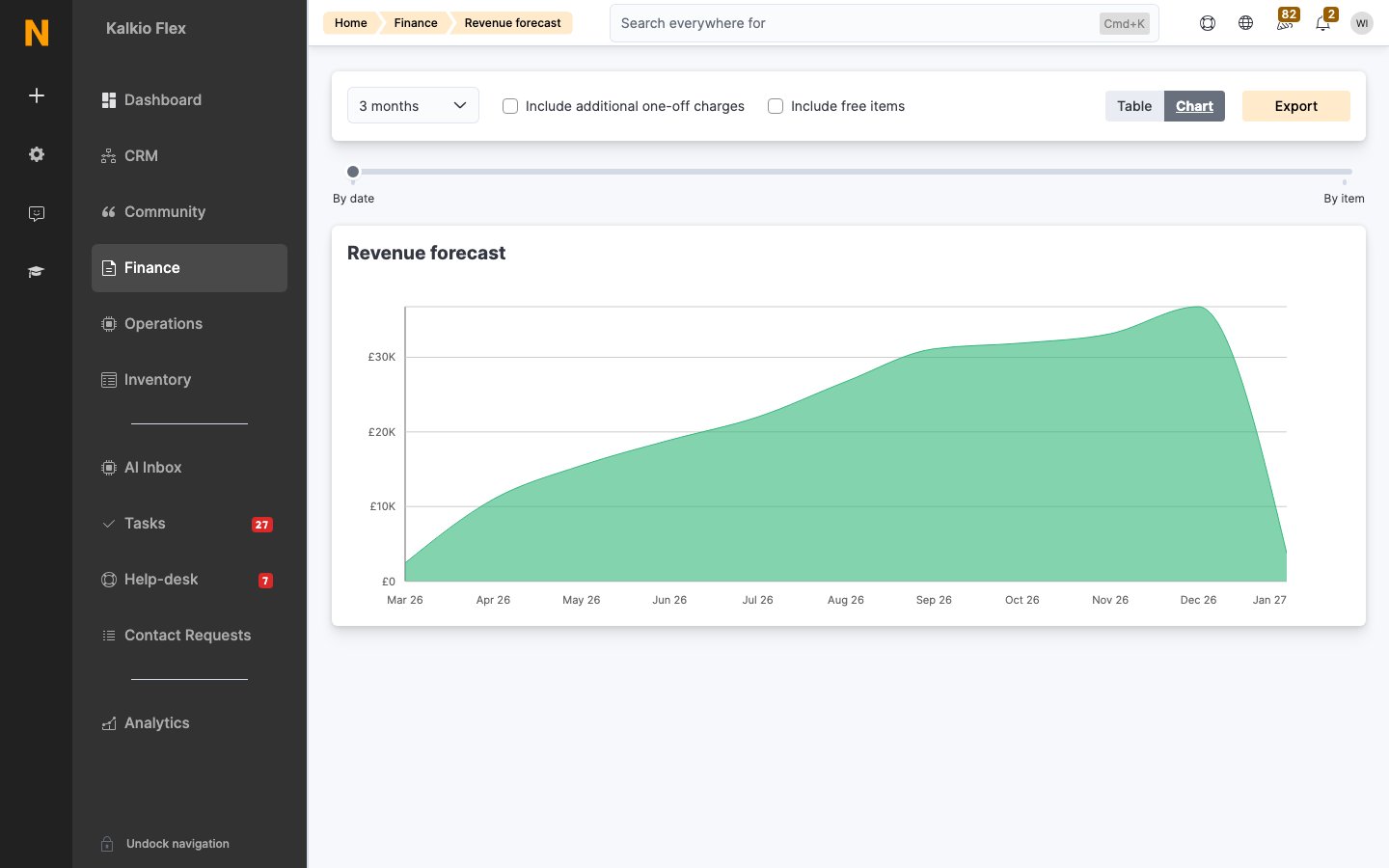The width and height of the screenshot is (1389, 868).
Task: Click the CRM hierarchy icon
Action: 109,156
